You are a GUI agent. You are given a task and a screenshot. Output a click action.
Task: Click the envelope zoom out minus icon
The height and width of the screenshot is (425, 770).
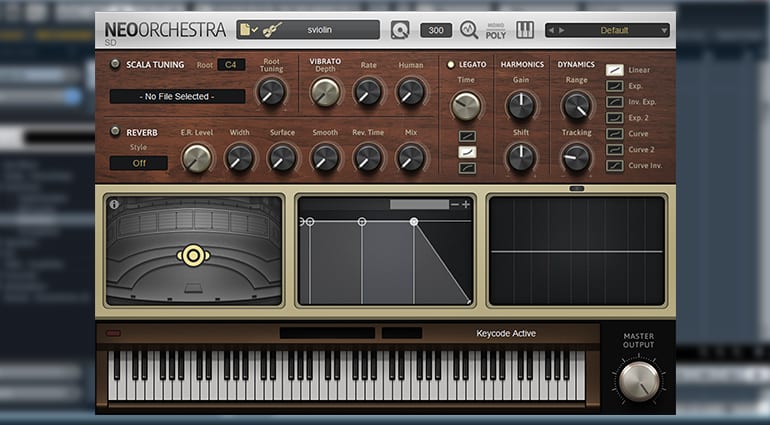coord(455,204)
